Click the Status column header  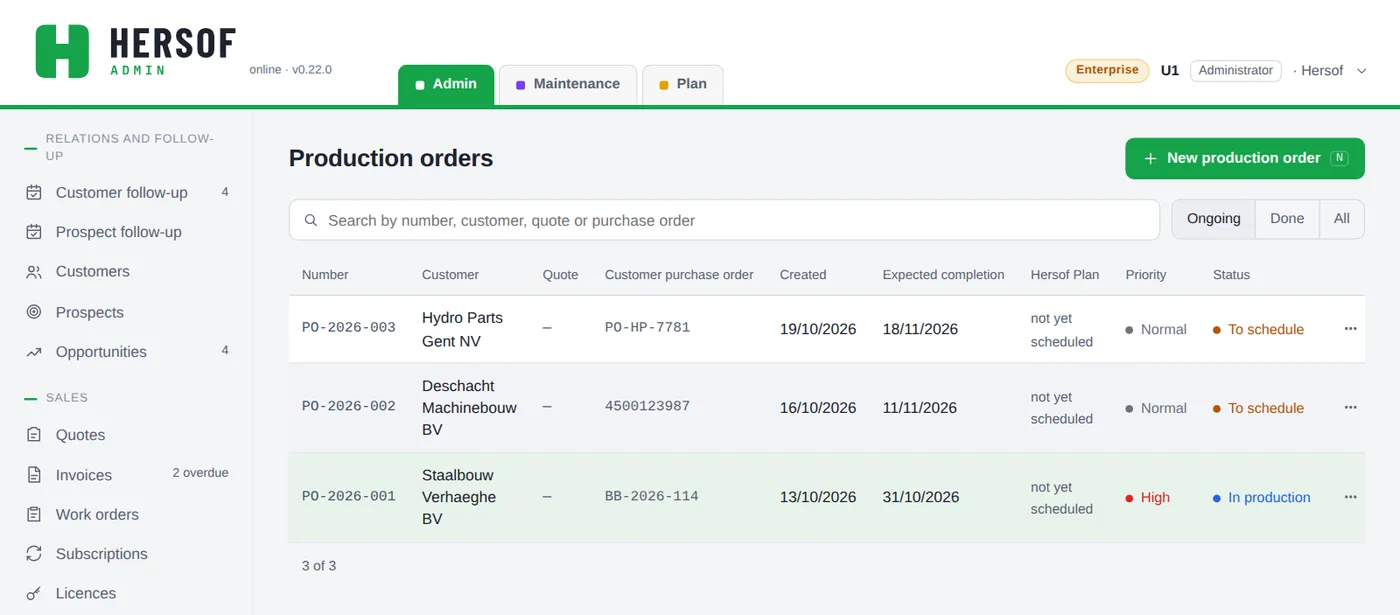pyautogui.click(x=1231, y=274)
